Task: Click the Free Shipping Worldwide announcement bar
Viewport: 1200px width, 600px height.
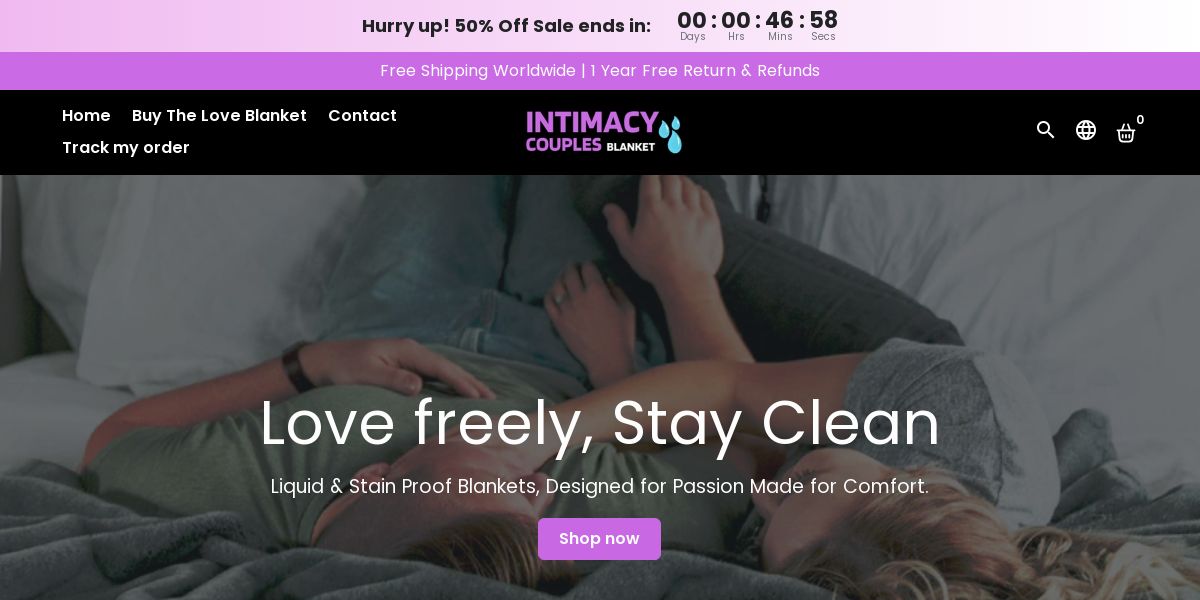Action: click(600, 71)
